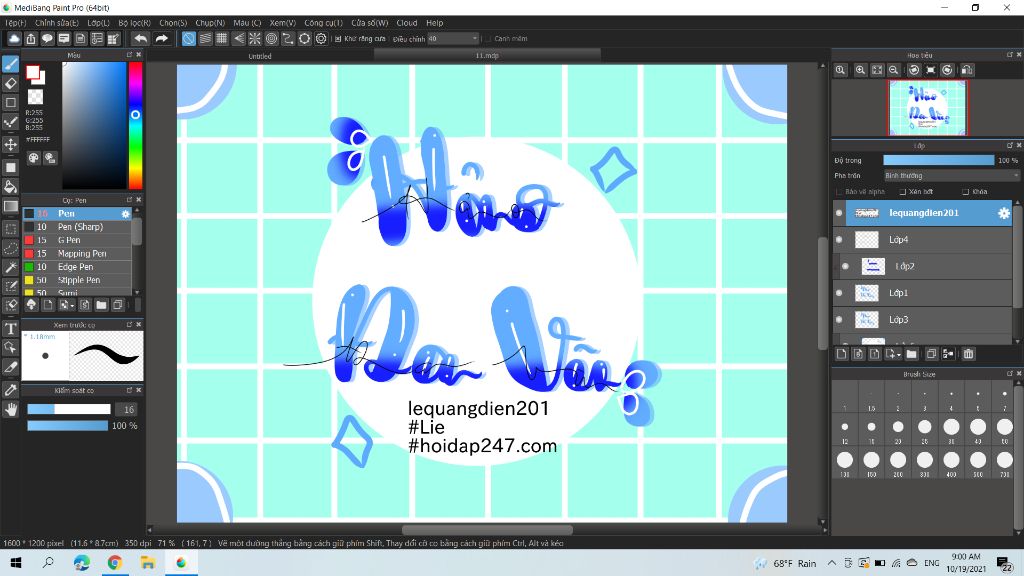Image resolution: width=1024 pixels, height=576 pixels.
Task: Click the foreground color swatch
Action: coord(33,72)
